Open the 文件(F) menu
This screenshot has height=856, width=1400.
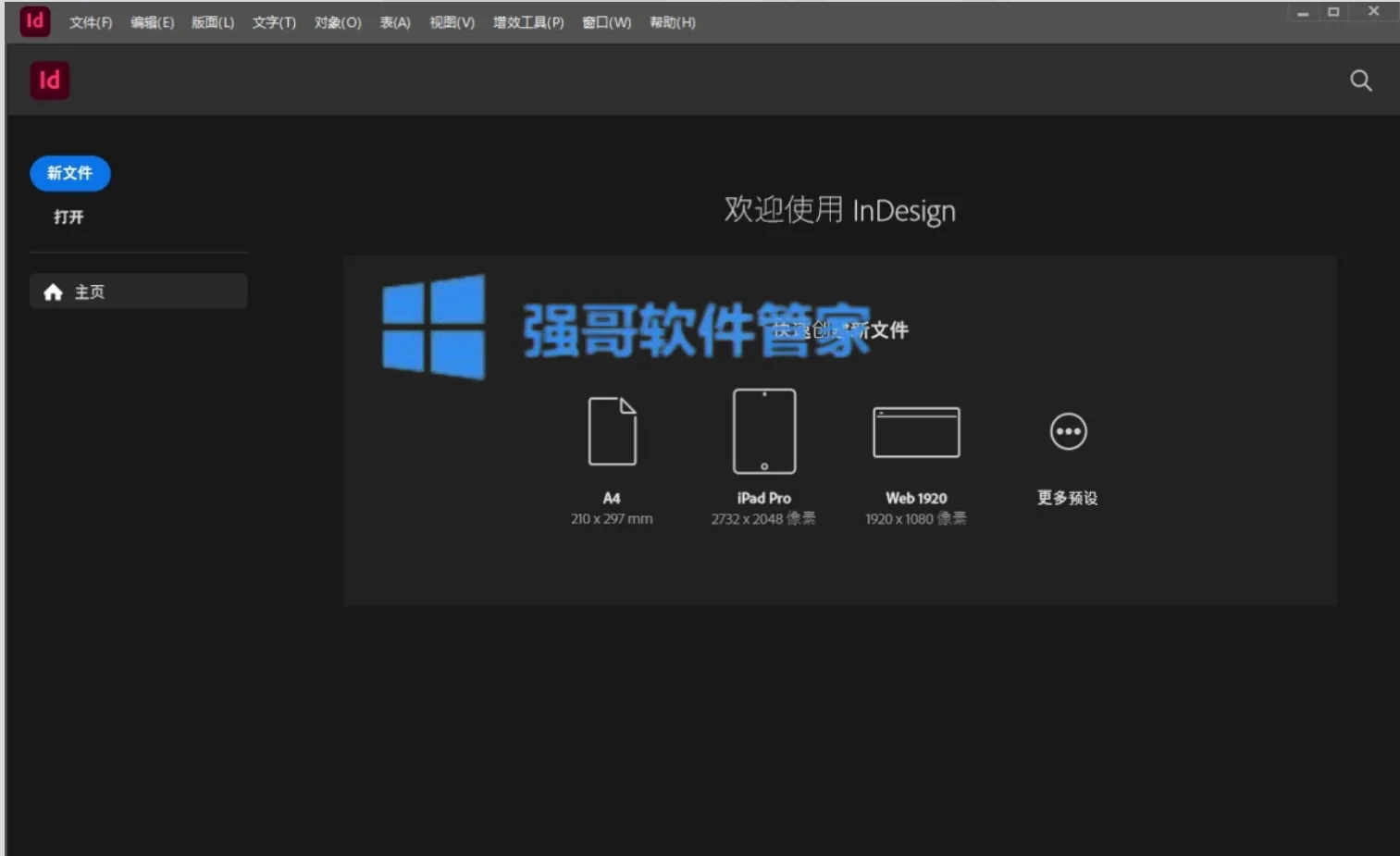[x=91, y=22]
